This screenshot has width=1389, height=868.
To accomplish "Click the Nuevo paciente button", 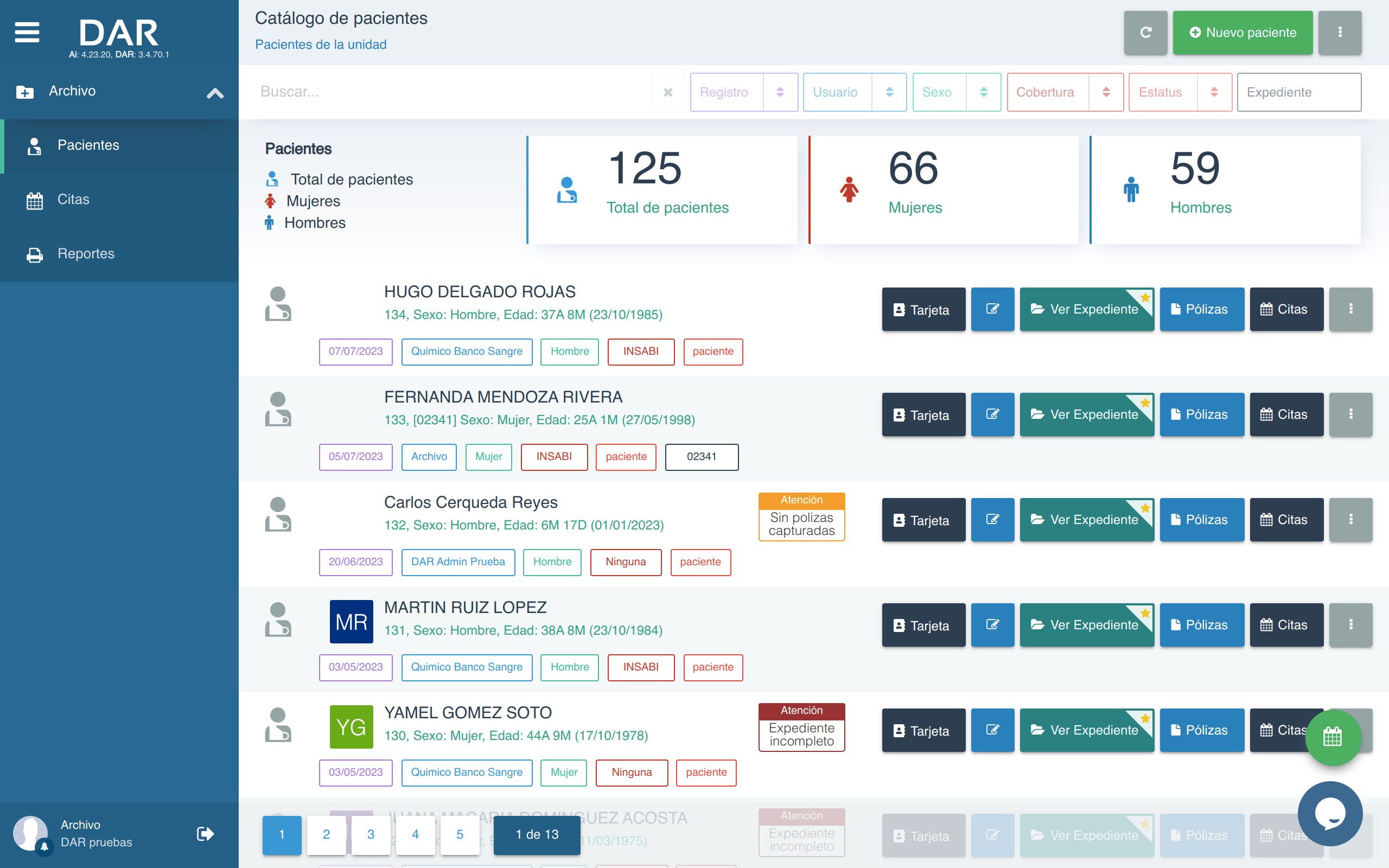I will (x=1243, y=33).
